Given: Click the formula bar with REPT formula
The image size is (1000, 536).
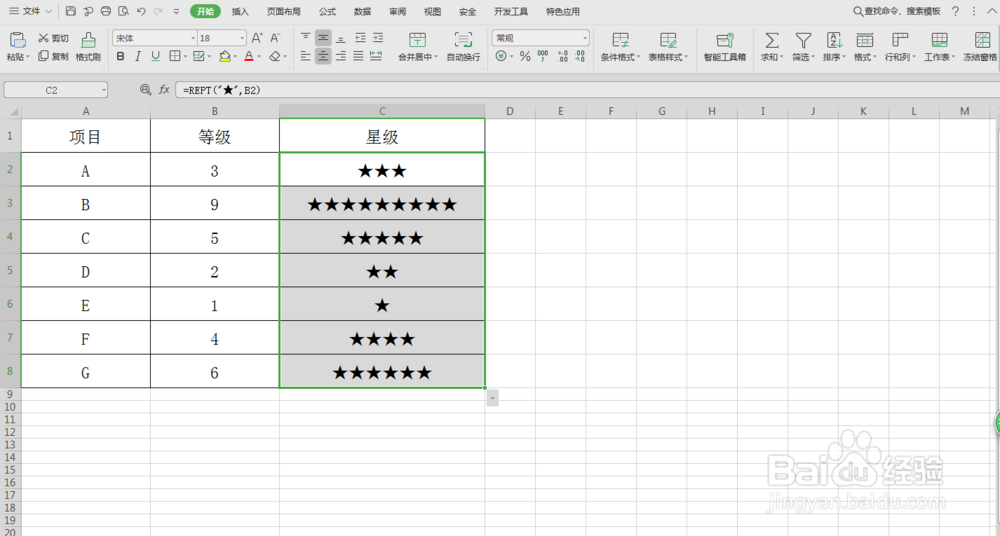Looking at the screenshot, I should point(587,90).
